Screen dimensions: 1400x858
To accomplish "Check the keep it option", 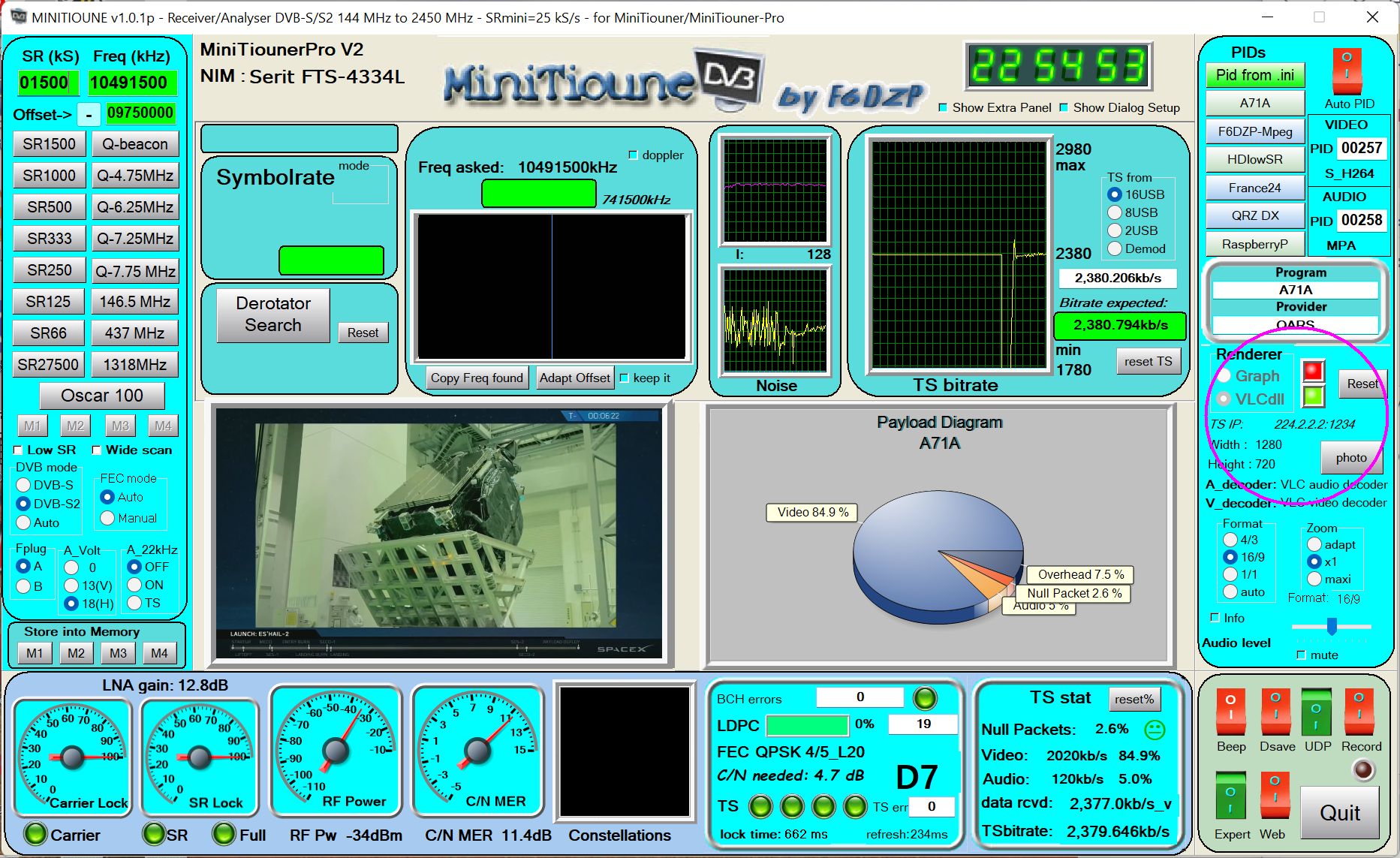I will tap(624, 378).
